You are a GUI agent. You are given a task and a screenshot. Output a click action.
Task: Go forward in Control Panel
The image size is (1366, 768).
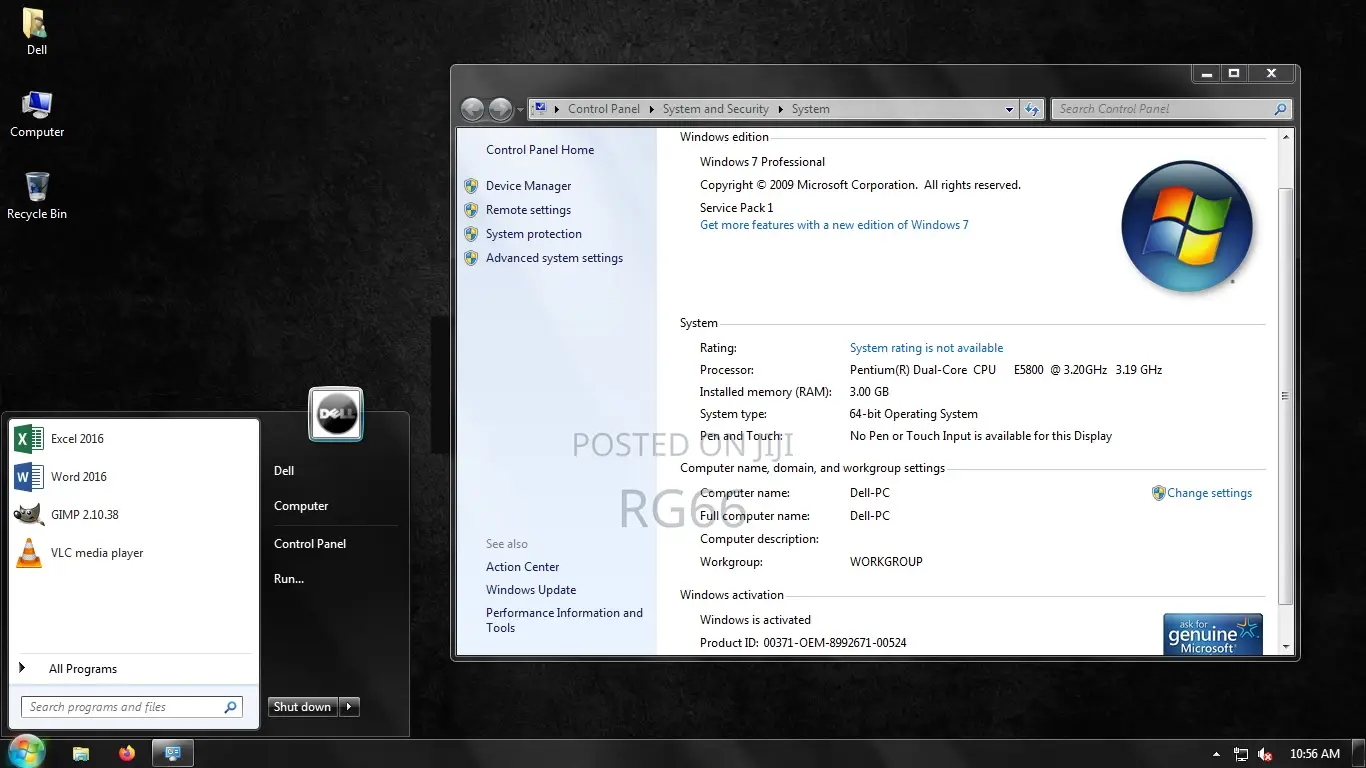coord(500,109)
